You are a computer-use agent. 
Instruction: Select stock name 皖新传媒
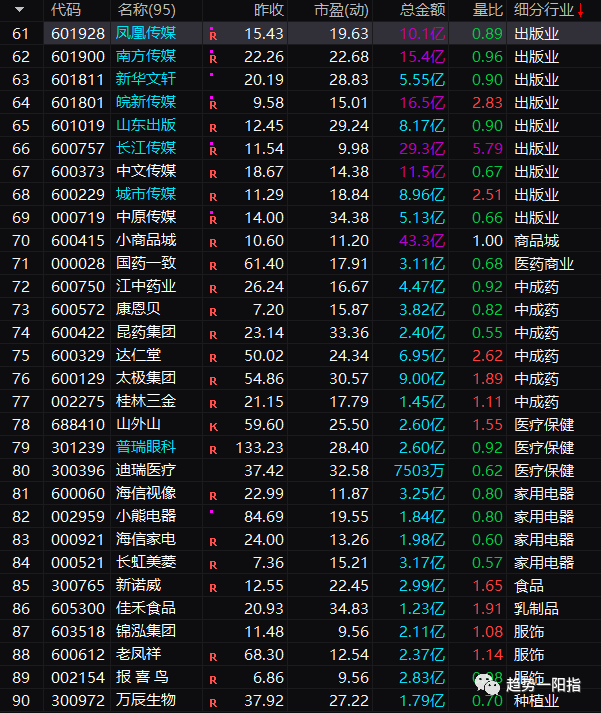pyautogui.click(x=146, y=102)
